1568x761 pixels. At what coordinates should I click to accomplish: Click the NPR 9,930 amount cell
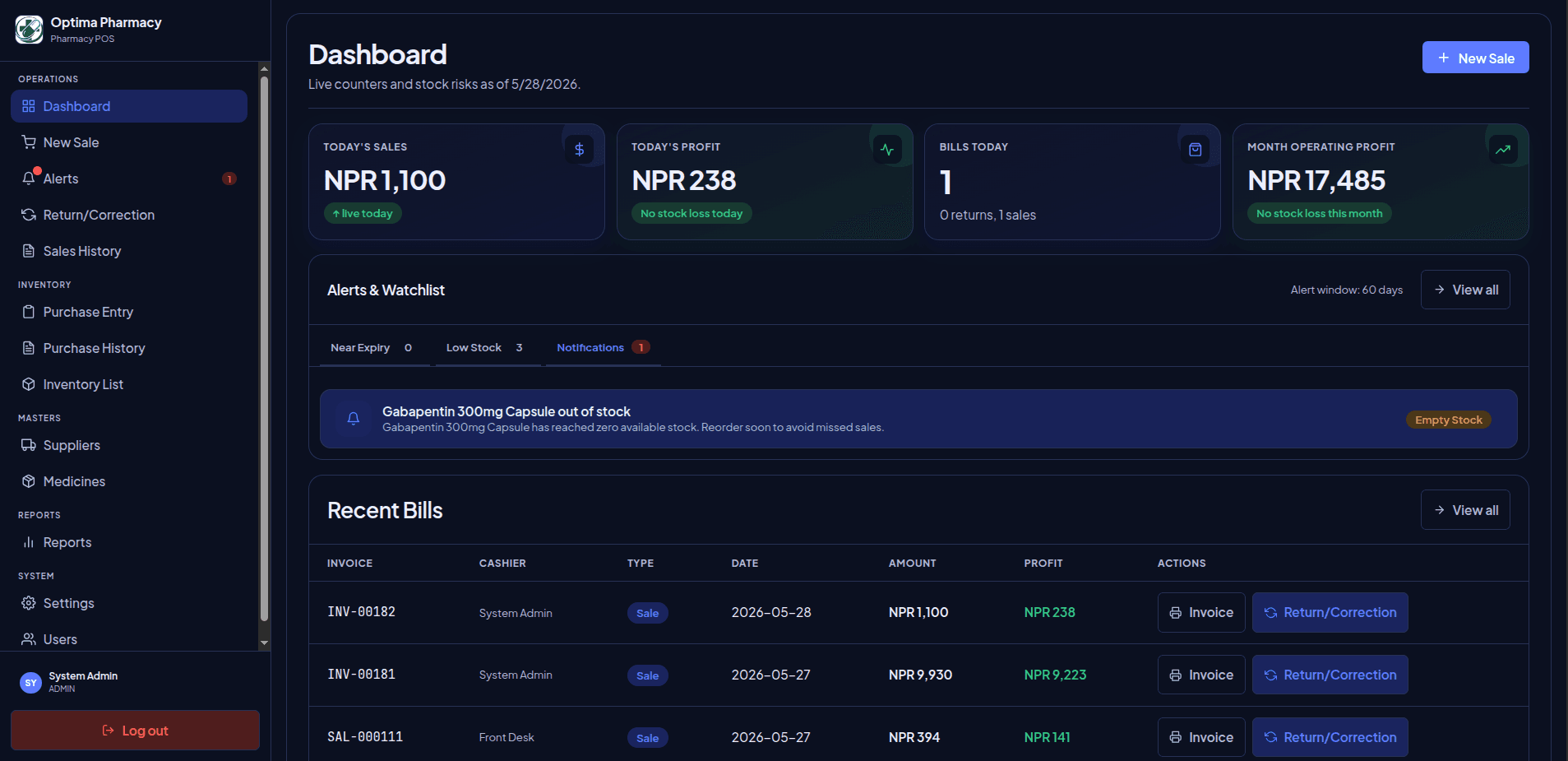coord(920,675)
